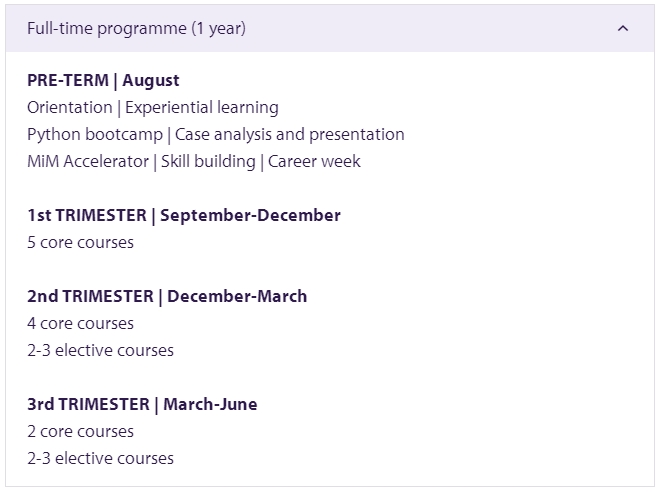Select the PRE-TERM | August heading
The width and height of the screenshot is (659, 493).
[103, 81]
